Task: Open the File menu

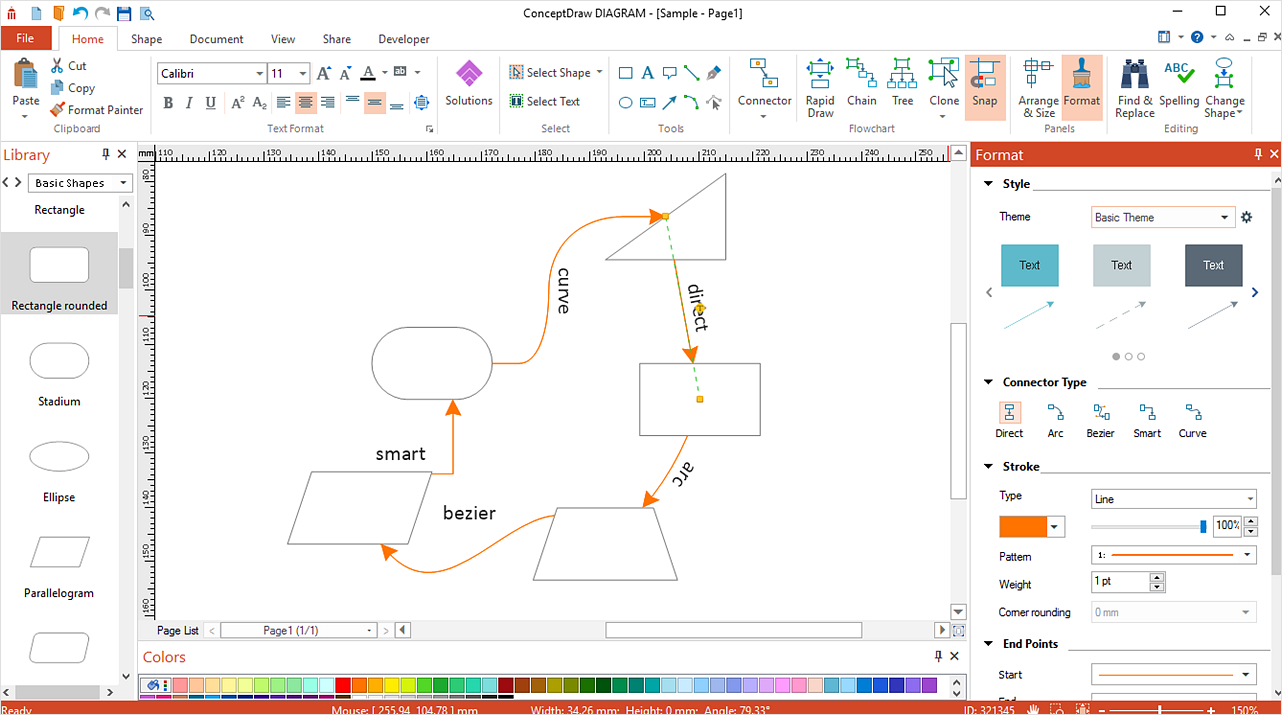Action: [x=25, y=39]
